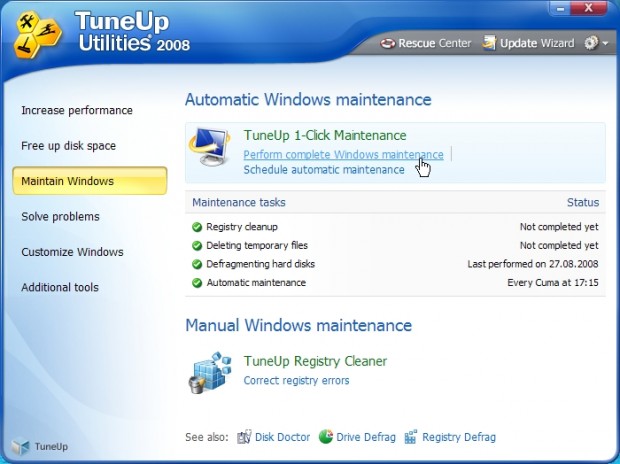620x464 pixels.
Task: Click the TuneUp 1-Click Maintenance monitor icon
Action: [209, 147]
